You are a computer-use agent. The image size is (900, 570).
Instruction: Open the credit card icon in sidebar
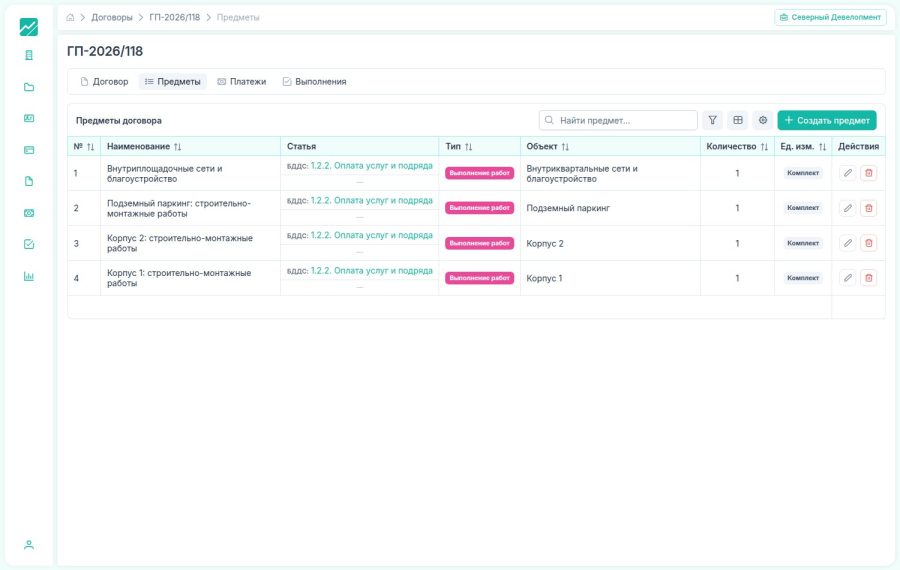pyautogui.click(x=29, y=150)
